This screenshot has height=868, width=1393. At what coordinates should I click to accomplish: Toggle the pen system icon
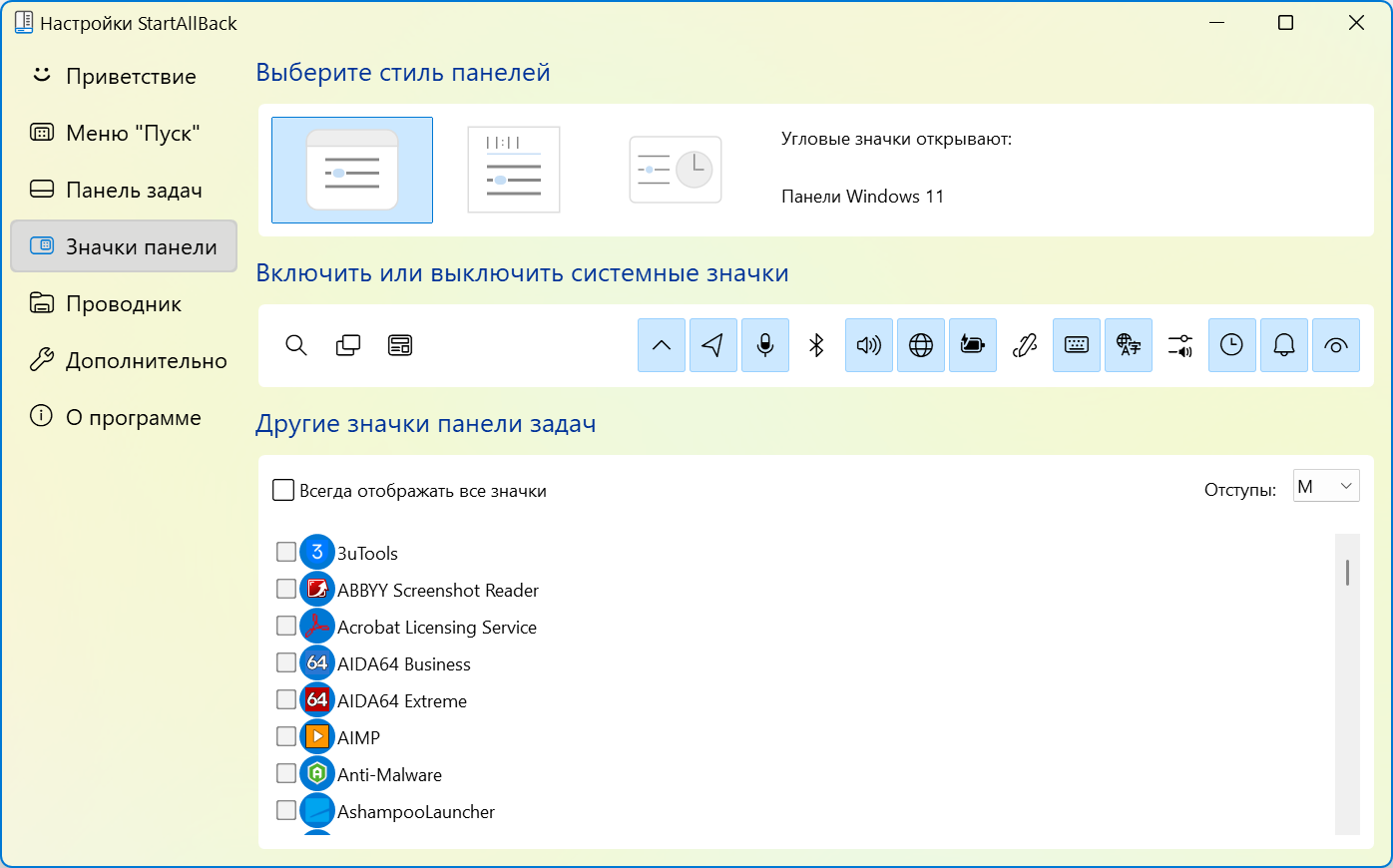[1025, 345]
